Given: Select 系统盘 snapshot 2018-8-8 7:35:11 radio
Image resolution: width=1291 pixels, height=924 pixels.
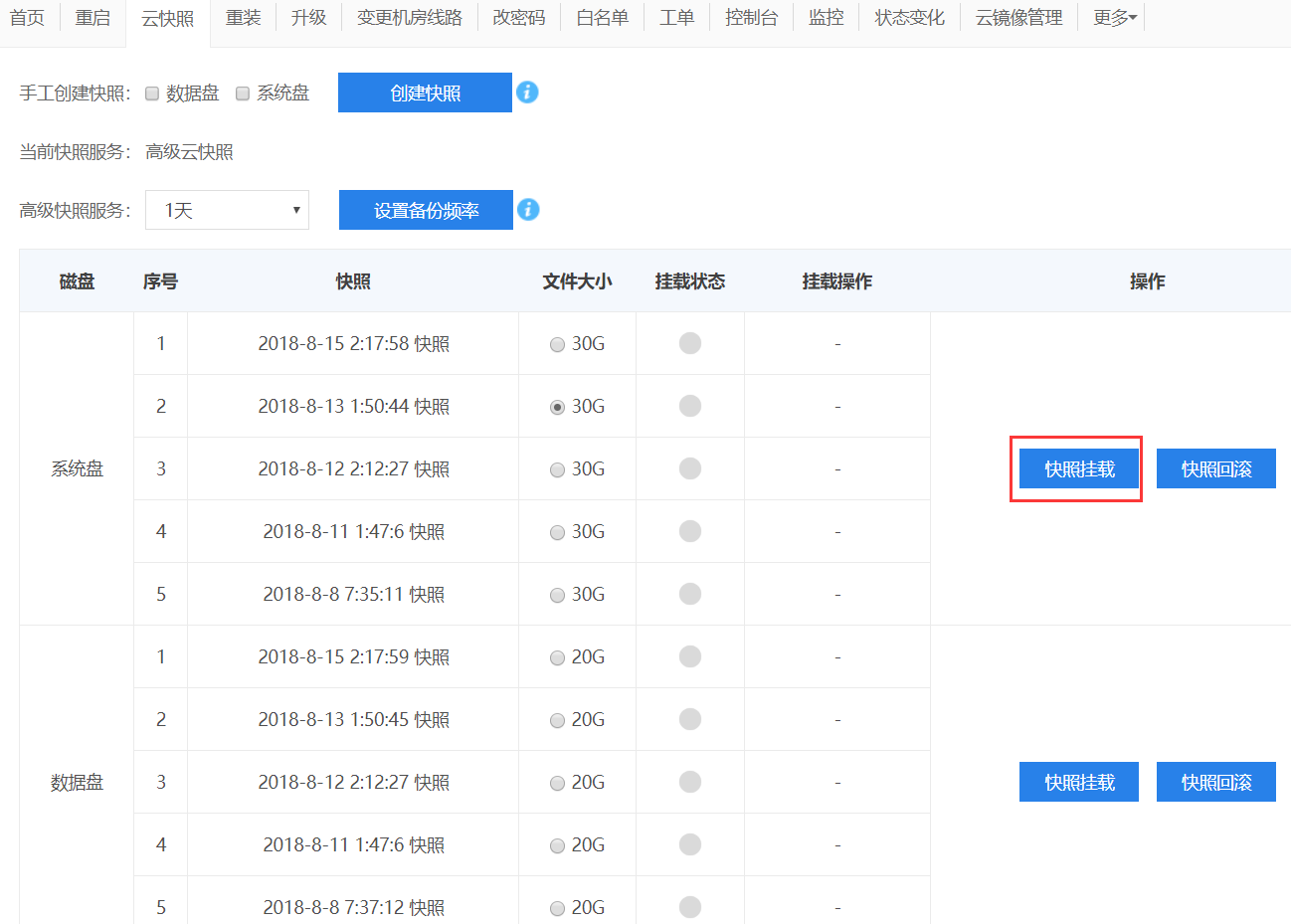Looking at the screenshot, I should 557,595.
